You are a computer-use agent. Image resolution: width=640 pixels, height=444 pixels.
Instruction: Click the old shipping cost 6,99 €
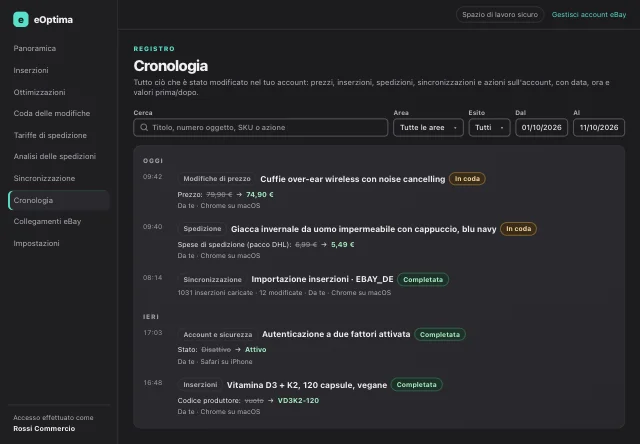click(x=306, y=244)
